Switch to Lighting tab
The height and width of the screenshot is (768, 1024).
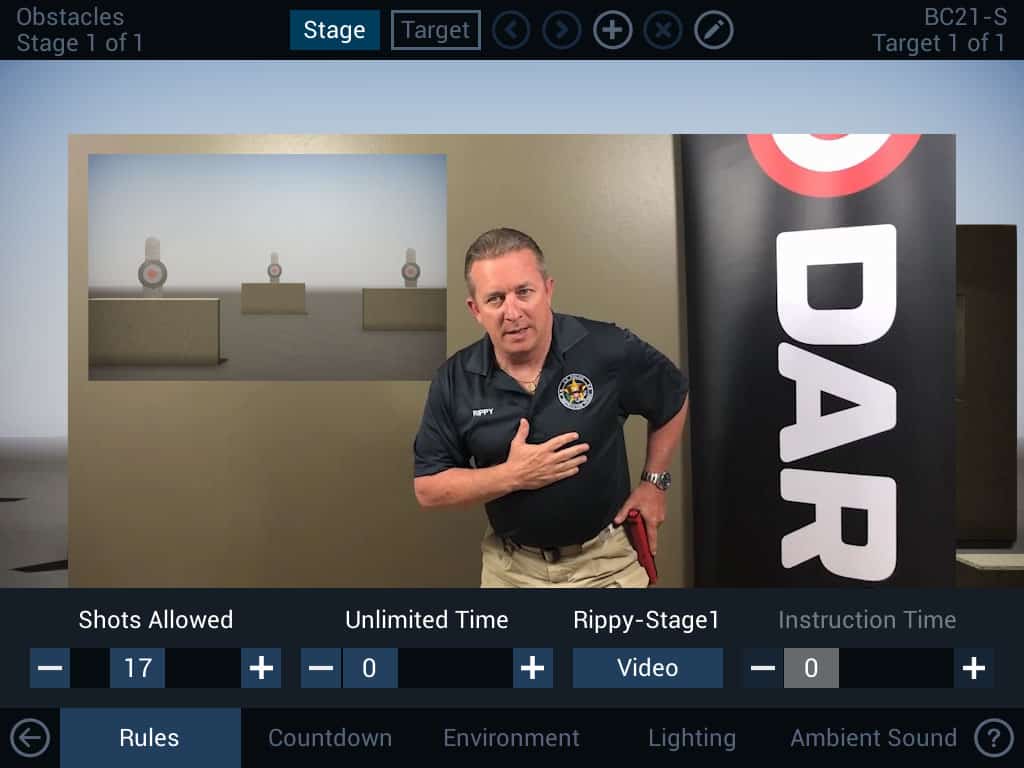point(692,738)
